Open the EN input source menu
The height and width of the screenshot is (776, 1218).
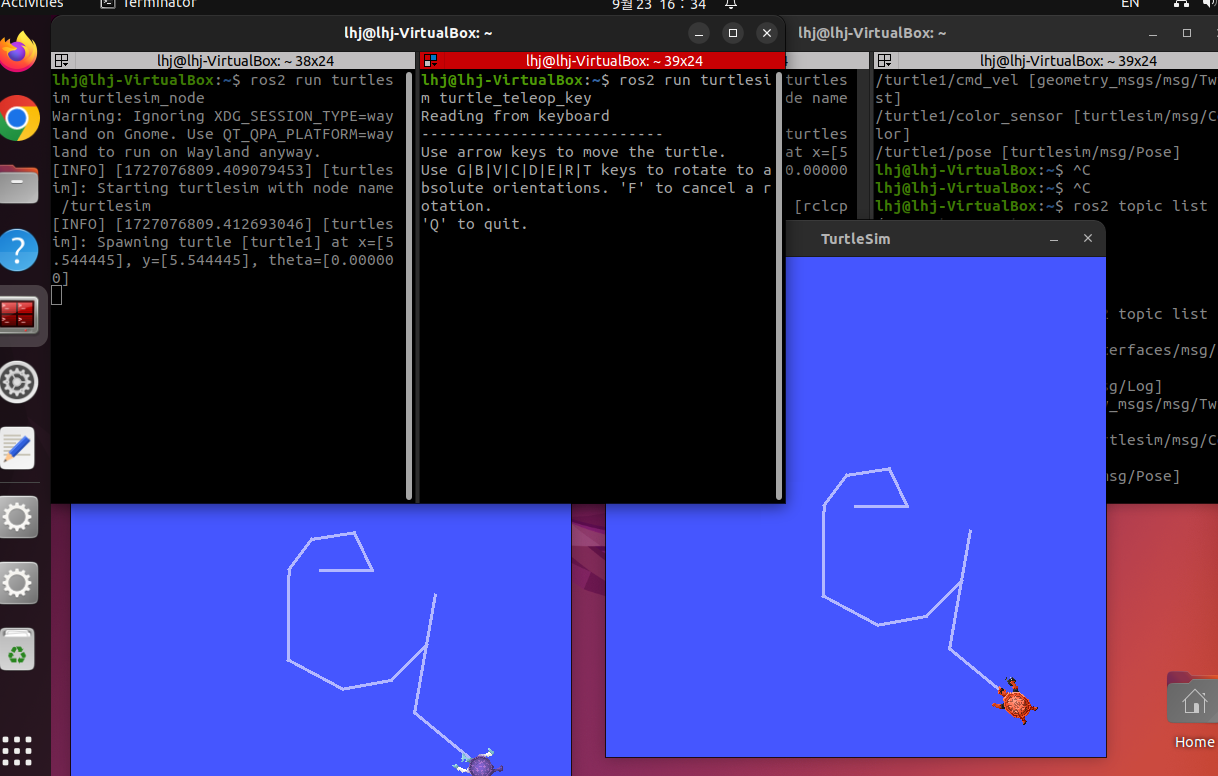1130,5
